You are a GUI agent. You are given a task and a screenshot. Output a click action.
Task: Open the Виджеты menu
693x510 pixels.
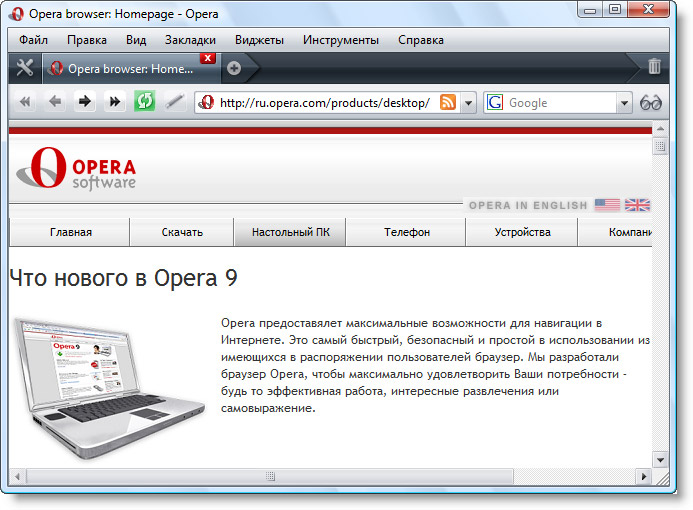point(259,40)
